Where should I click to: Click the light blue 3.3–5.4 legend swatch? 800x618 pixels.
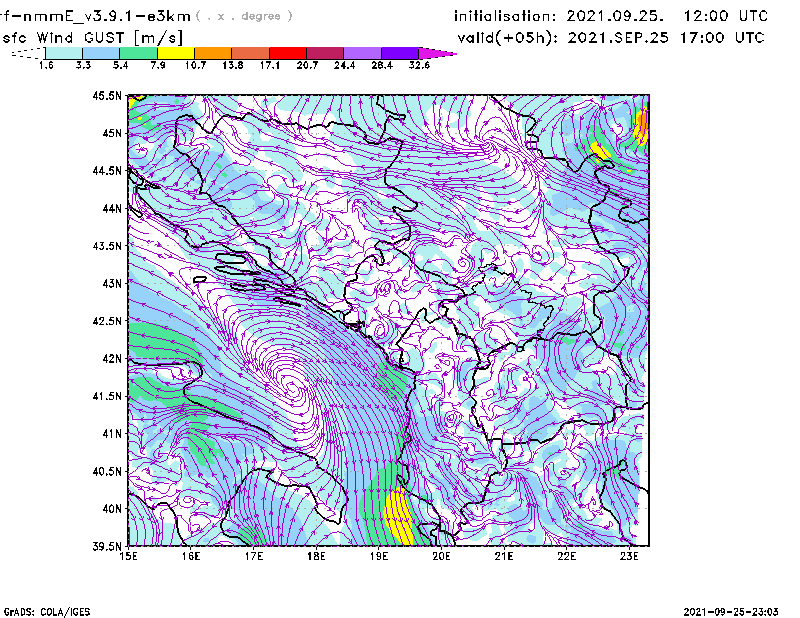[x=101, y=53]
